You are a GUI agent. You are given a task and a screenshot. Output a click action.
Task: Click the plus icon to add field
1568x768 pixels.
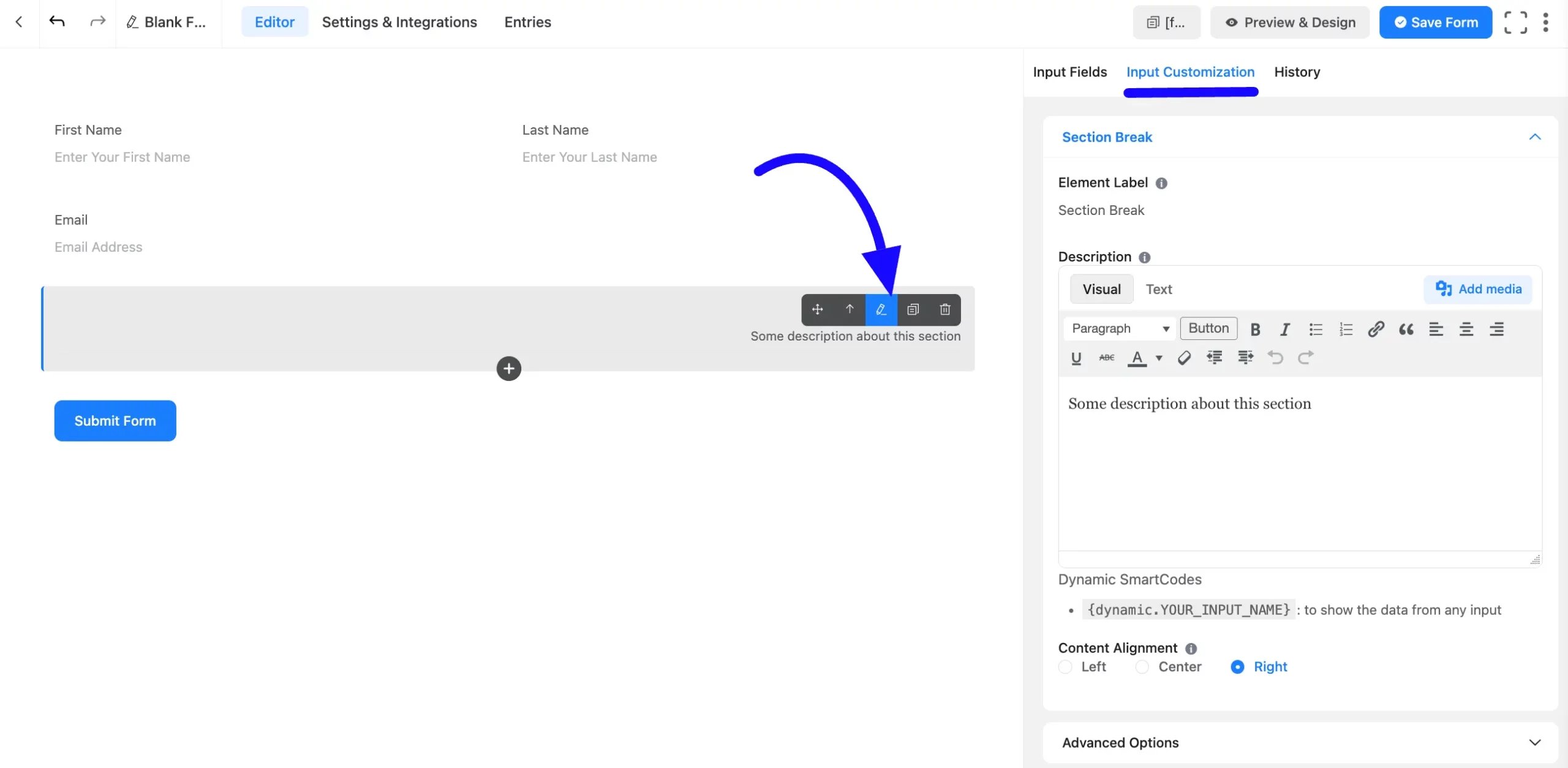[508, 369]
